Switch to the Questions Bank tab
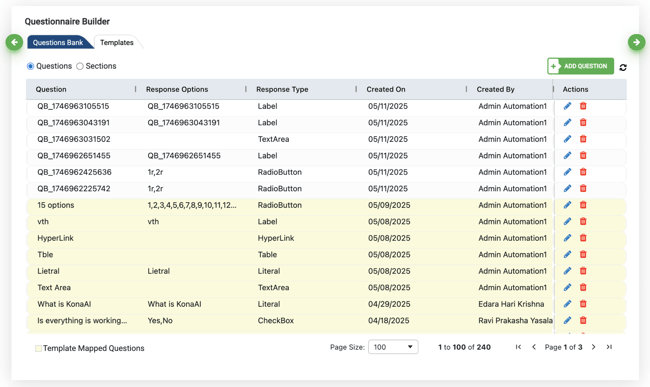This screenshot has width=650, height=387. click(x=58, y=42)
